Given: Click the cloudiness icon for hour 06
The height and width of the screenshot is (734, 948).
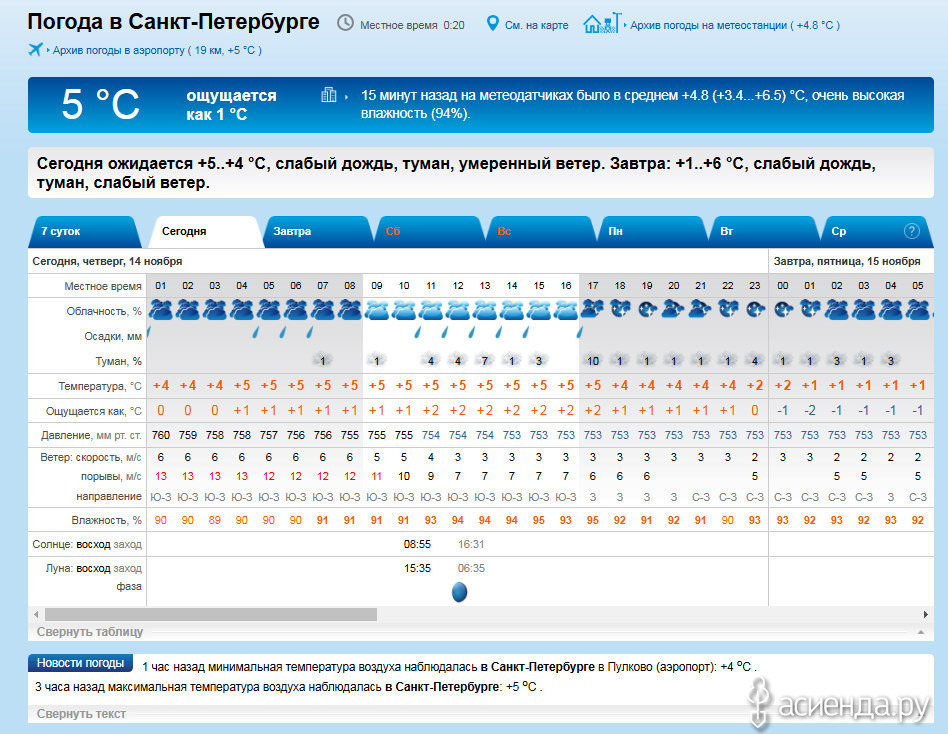Looking at the screenshot, I should (x=296, y=310).
